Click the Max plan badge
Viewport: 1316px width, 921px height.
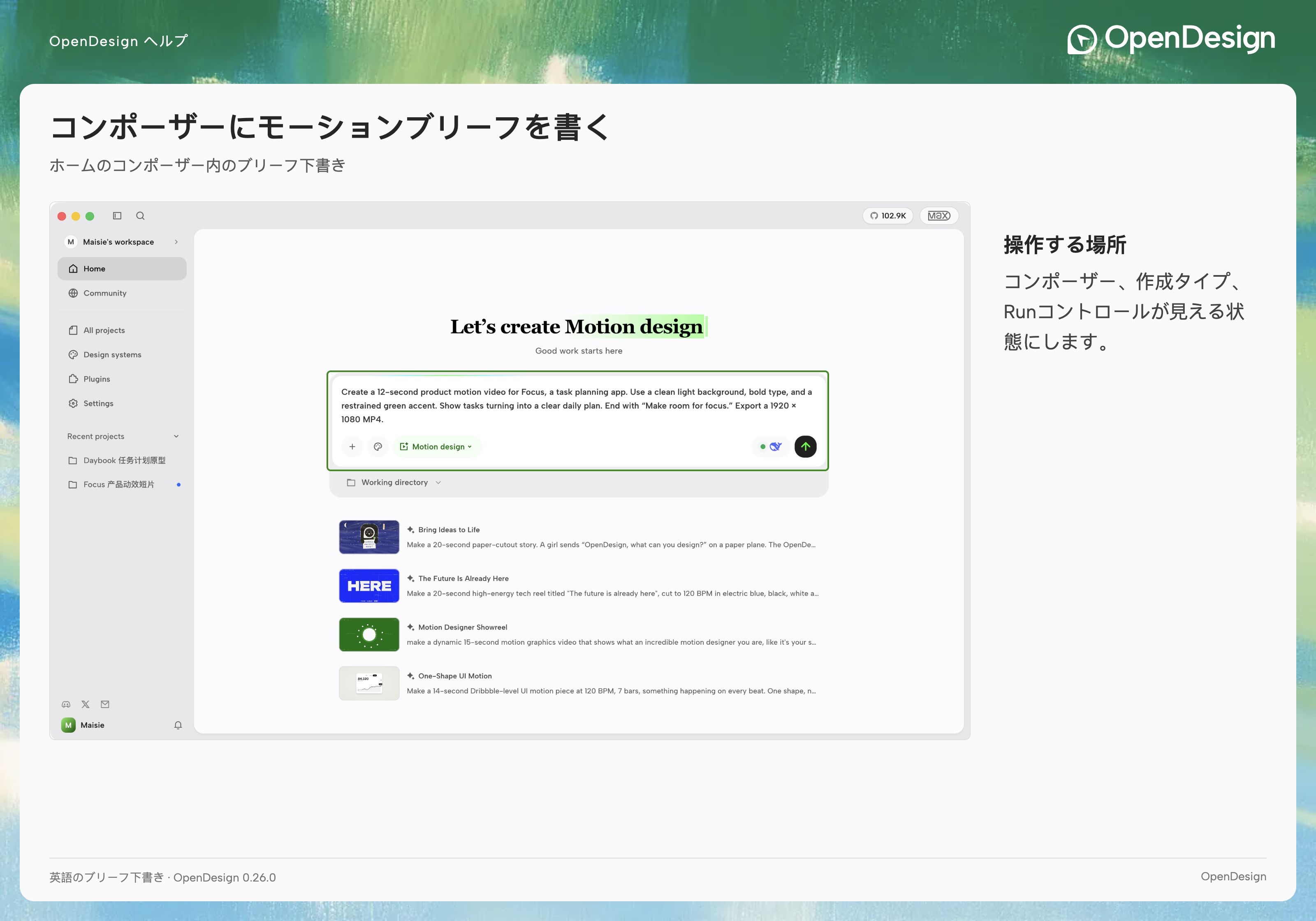(939, 215)
